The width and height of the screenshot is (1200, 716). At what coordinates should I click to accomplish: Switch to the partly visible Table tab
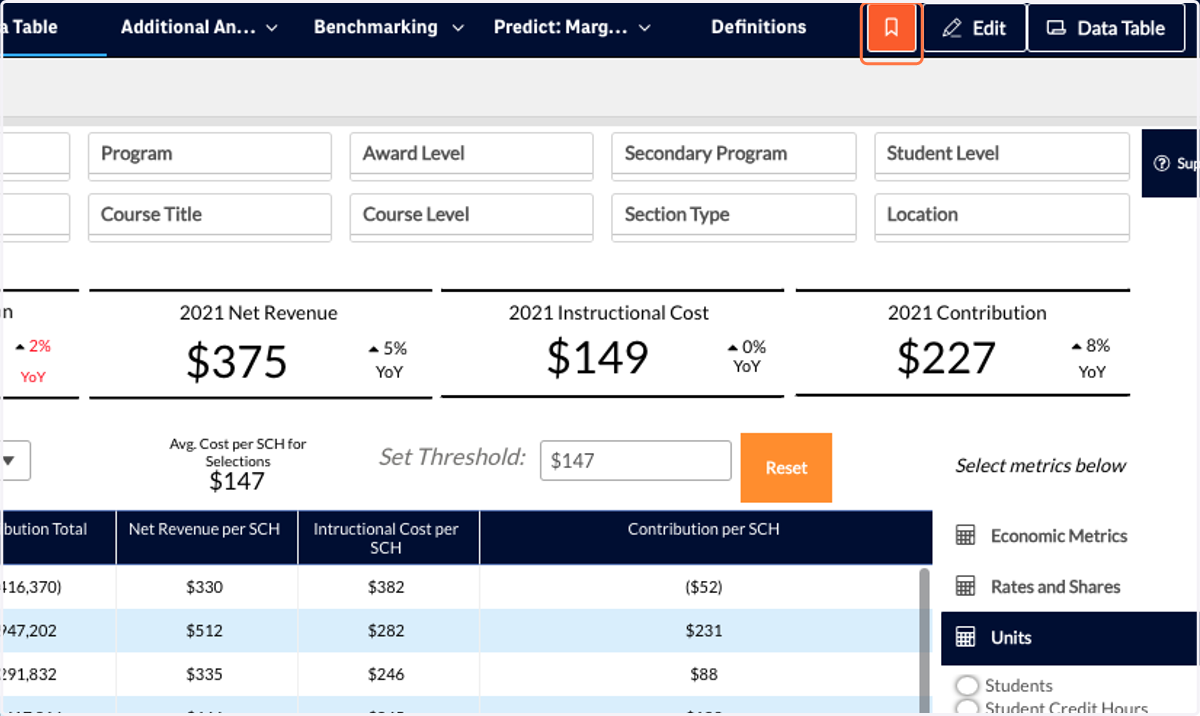tap(53, 28)
